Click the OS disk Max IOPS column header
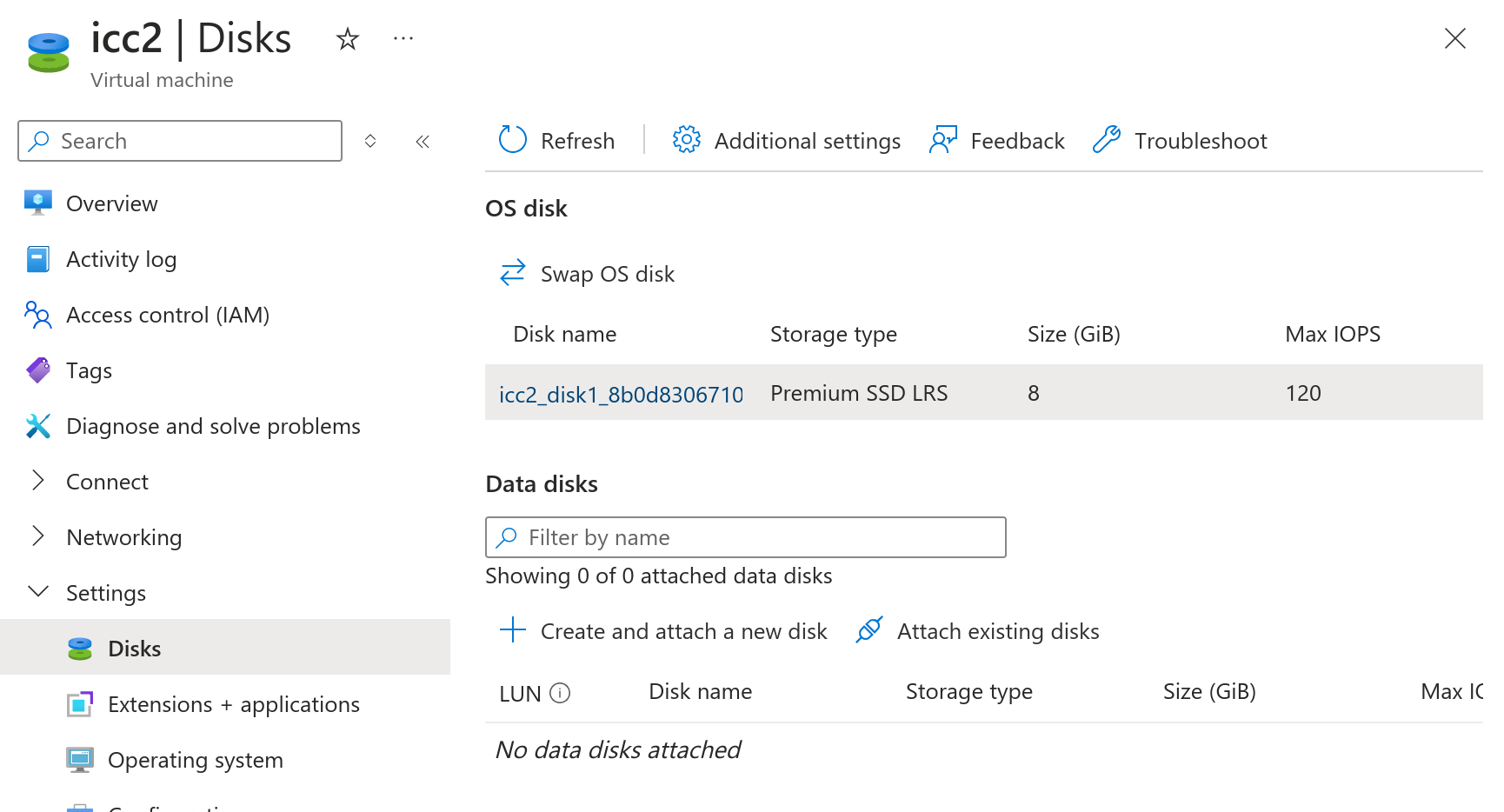This screenshot has height=812, width=1504. 1333,334
